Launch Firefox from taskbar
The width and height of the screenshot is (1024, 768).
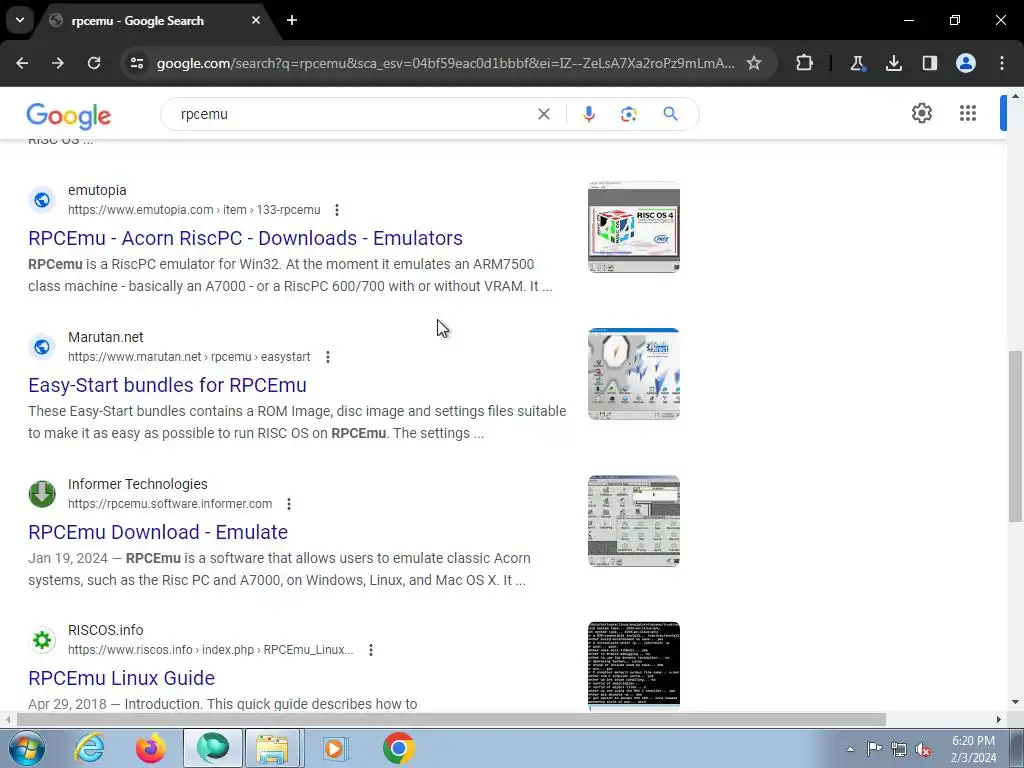[x=151, y=748]
